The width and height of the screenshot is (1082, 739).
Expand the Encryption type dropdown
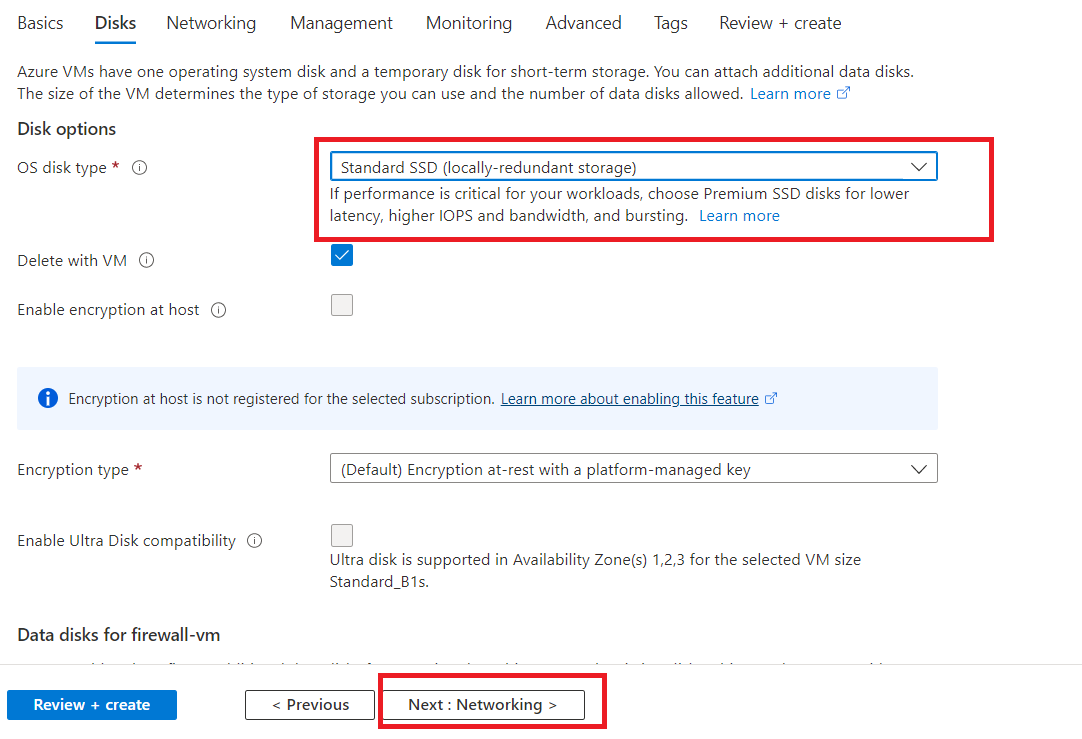(633, 469)
